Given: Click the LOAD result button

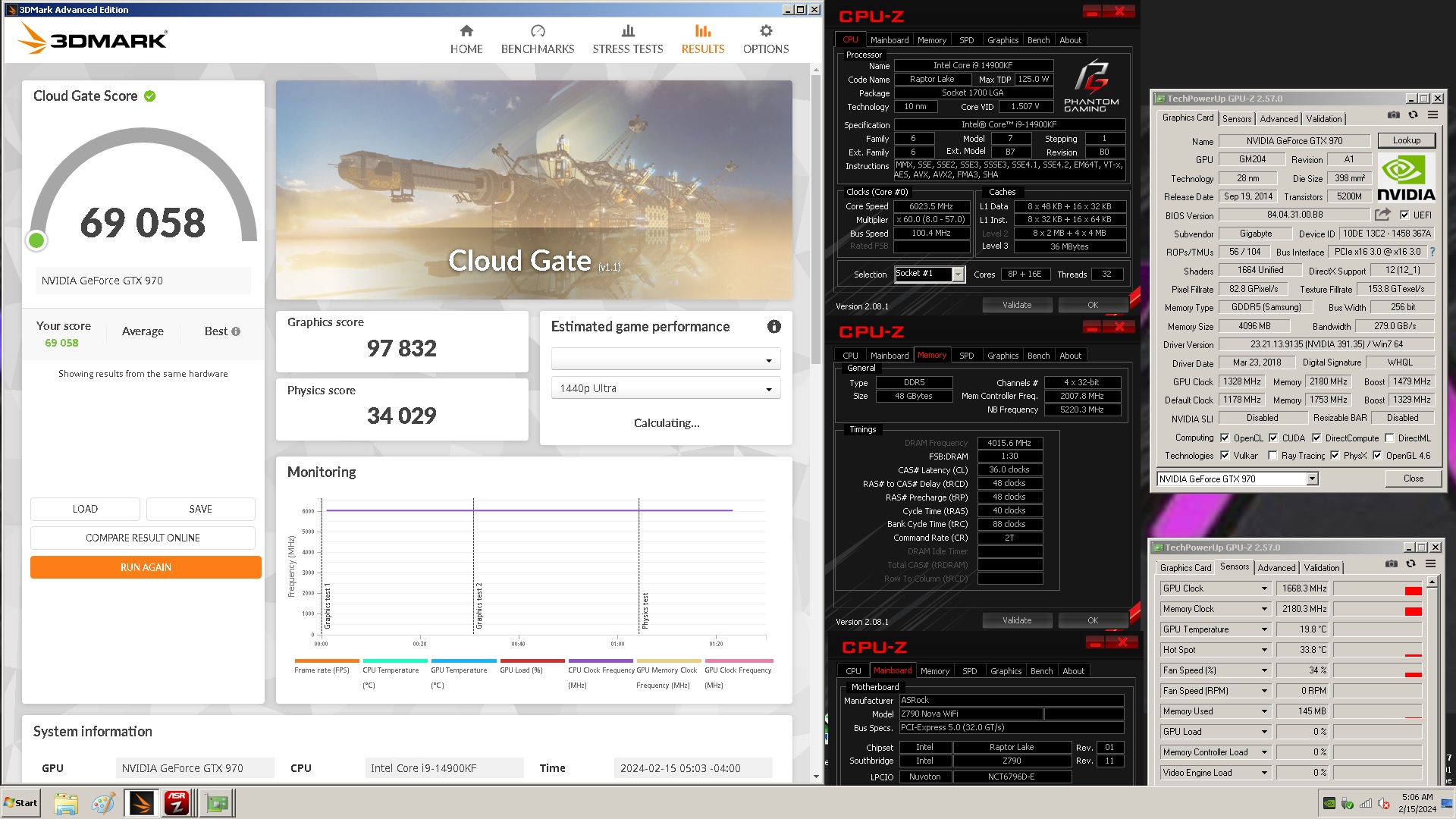Looking at the screenshot, I should (x=85, y=509).
